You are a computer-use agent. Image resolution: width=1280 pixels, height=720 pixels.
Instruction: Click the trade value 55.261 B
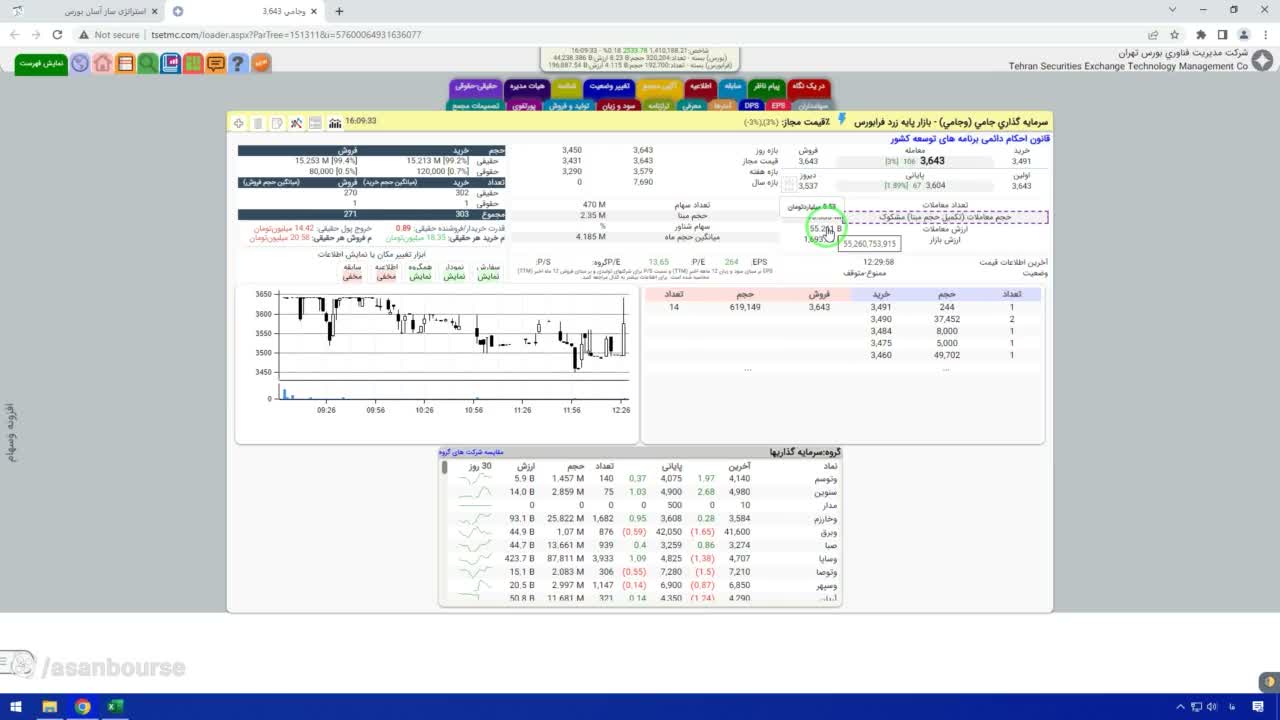point(825,229)
